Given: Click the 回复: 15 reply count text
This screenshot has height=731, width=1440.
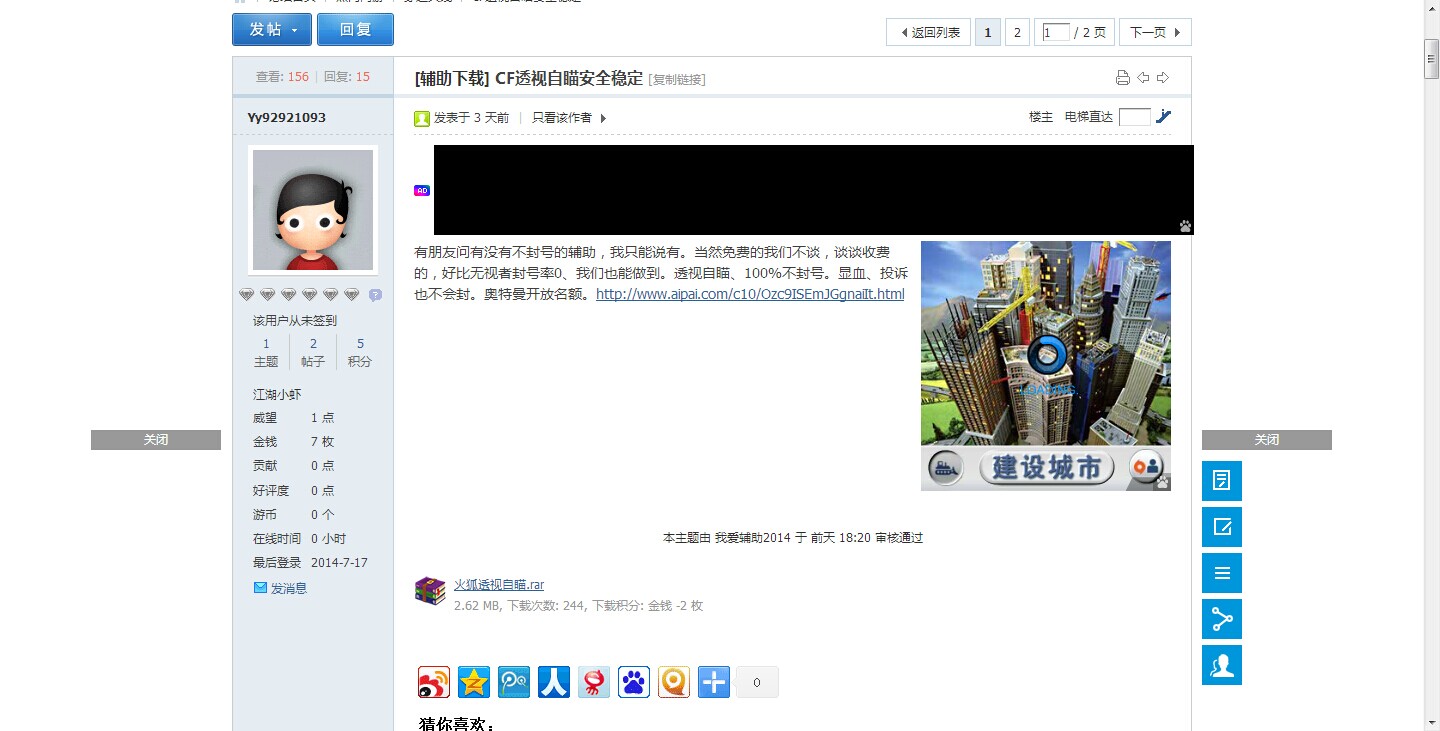Looking at the screenshot, I should (x=347, y=76).
